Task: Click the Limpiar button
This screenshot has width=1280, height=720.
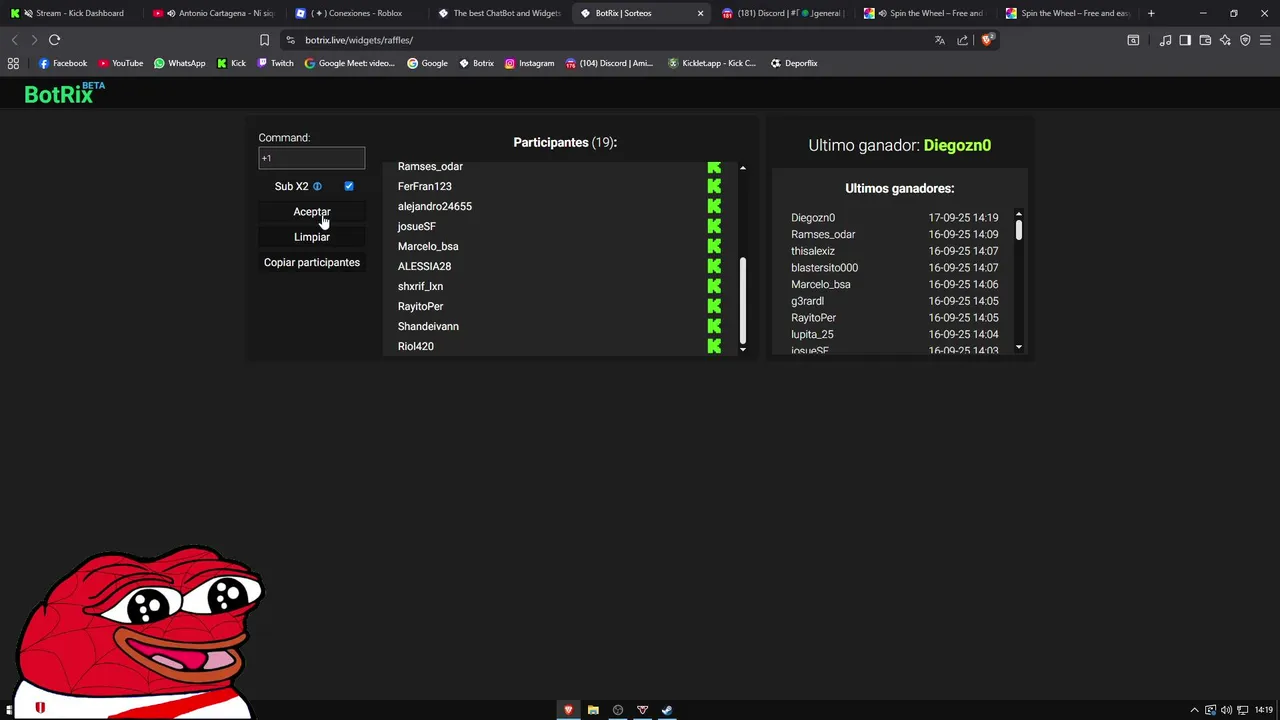Action: tap(311, 237)
